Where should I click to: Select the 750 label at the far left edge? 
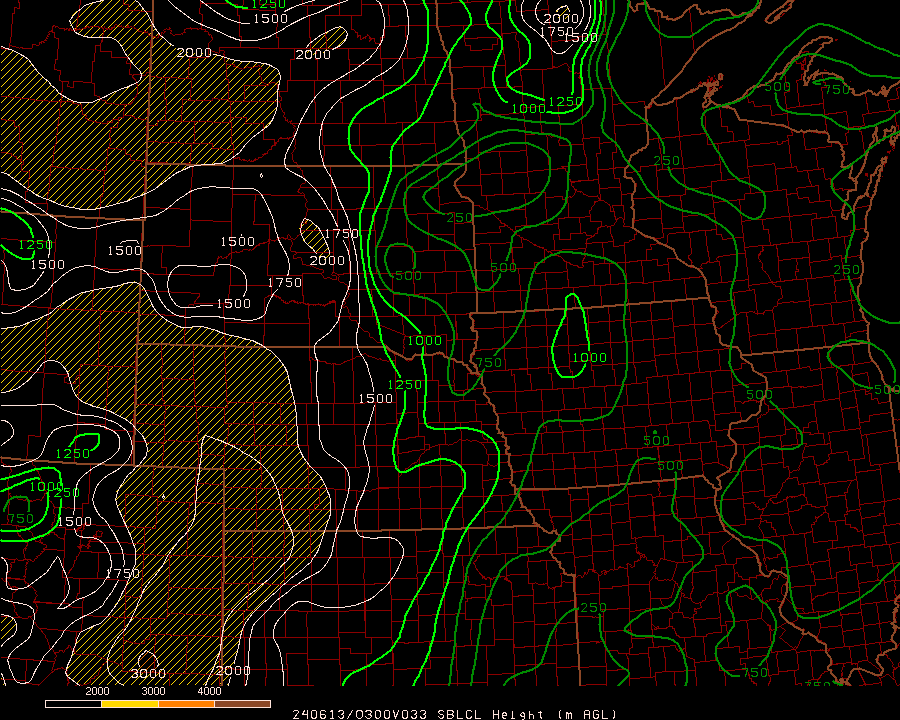click(19, 518)
